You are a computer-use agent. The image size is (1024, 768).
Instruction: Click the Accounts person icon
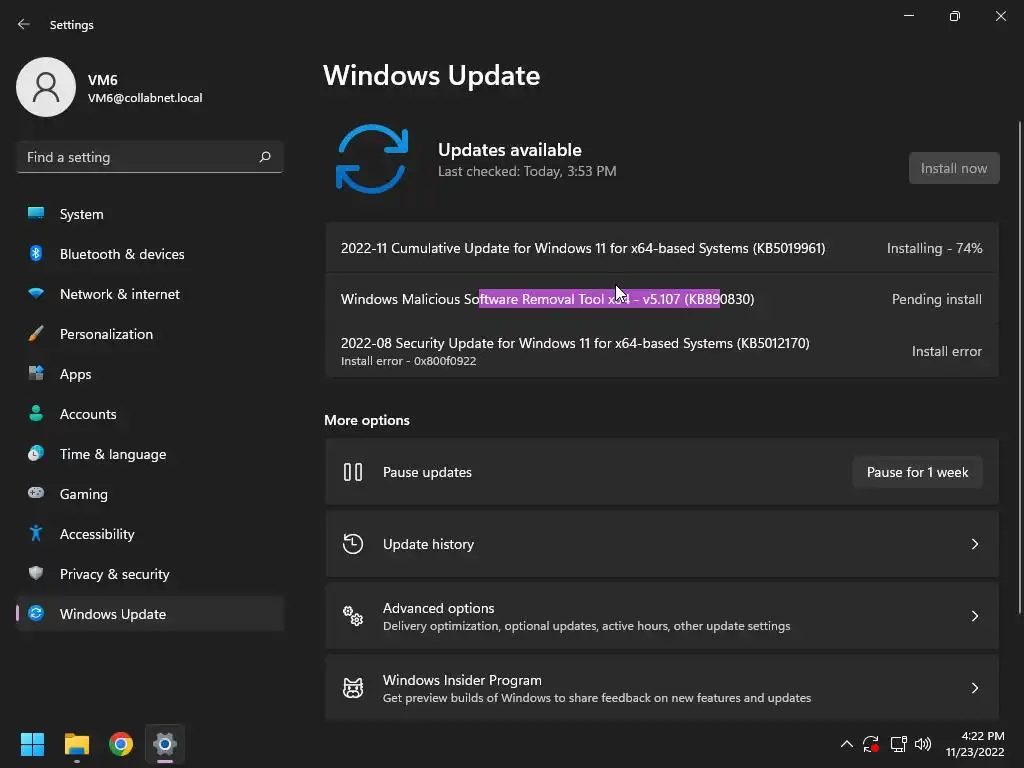[36, 413]
